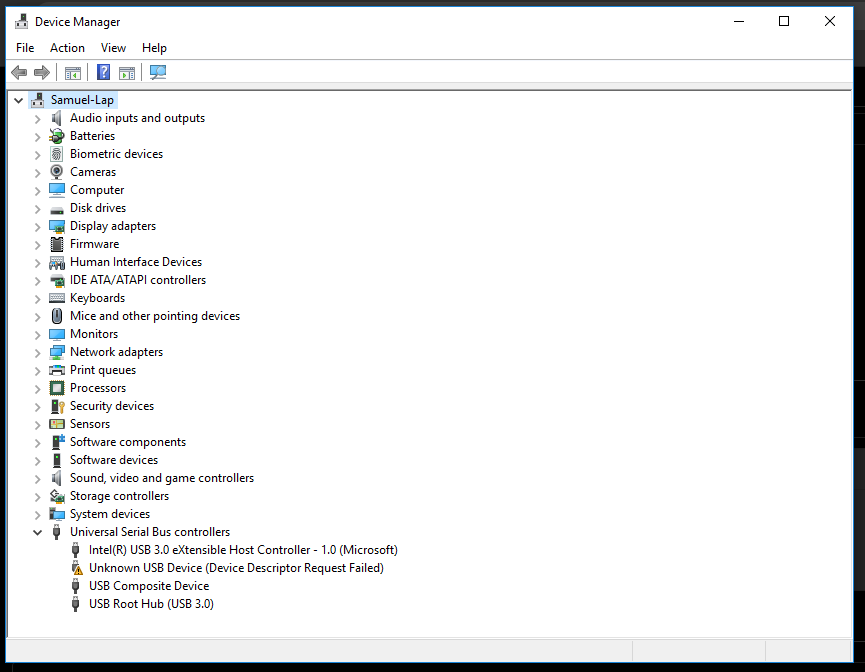Select USB Composite Device entry

(x=148, y=586)
